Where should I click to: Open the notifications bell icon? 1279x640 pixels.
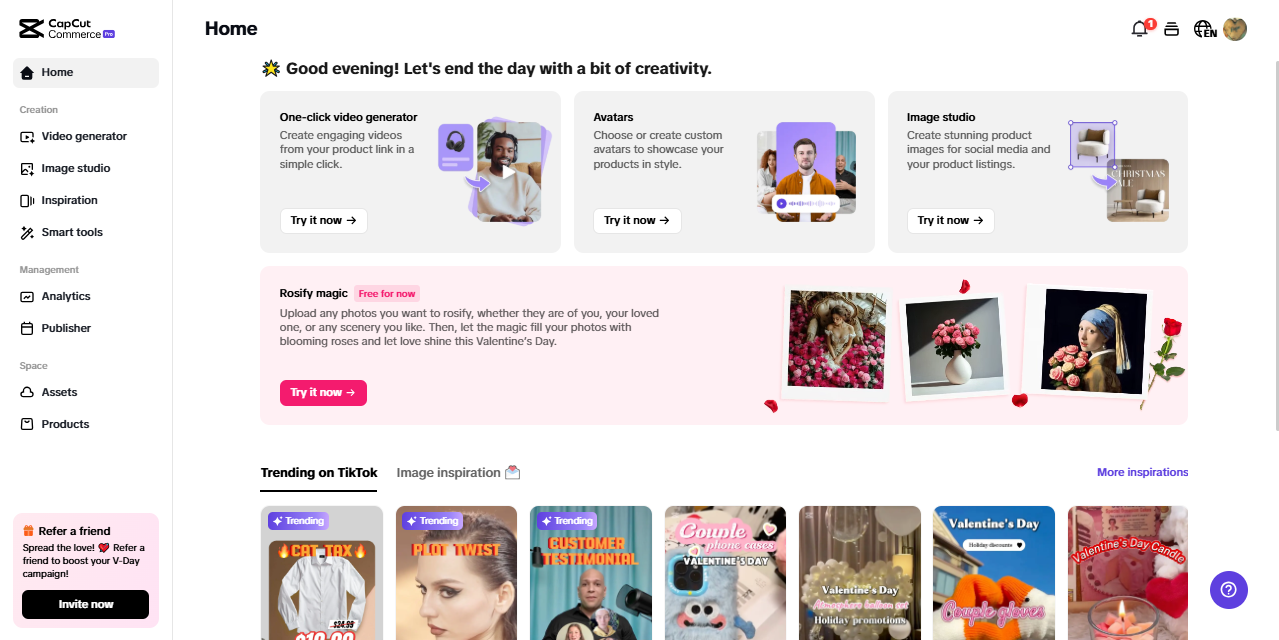click(x=1140, y=29)
